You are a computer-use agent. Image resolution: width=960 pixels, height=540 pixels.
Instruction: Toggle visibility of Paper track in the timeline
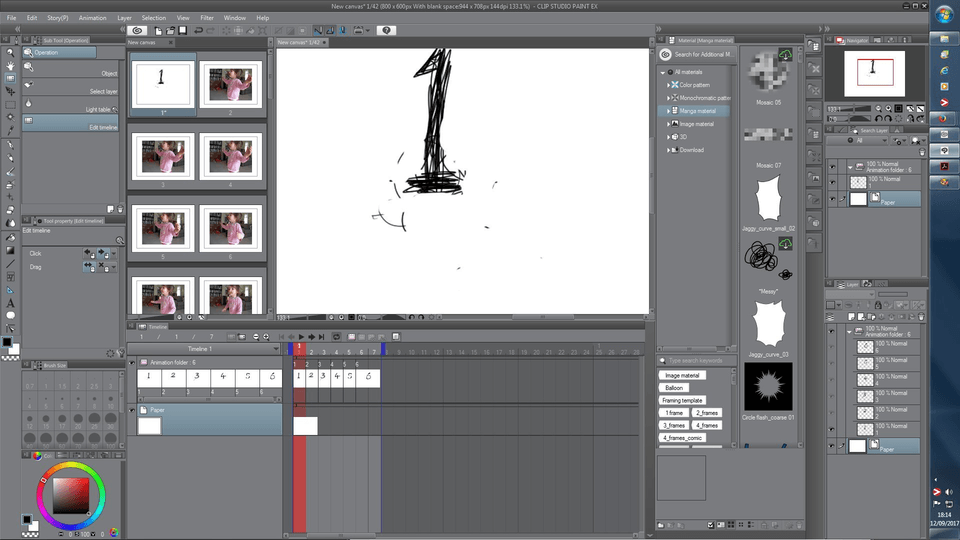132,410
